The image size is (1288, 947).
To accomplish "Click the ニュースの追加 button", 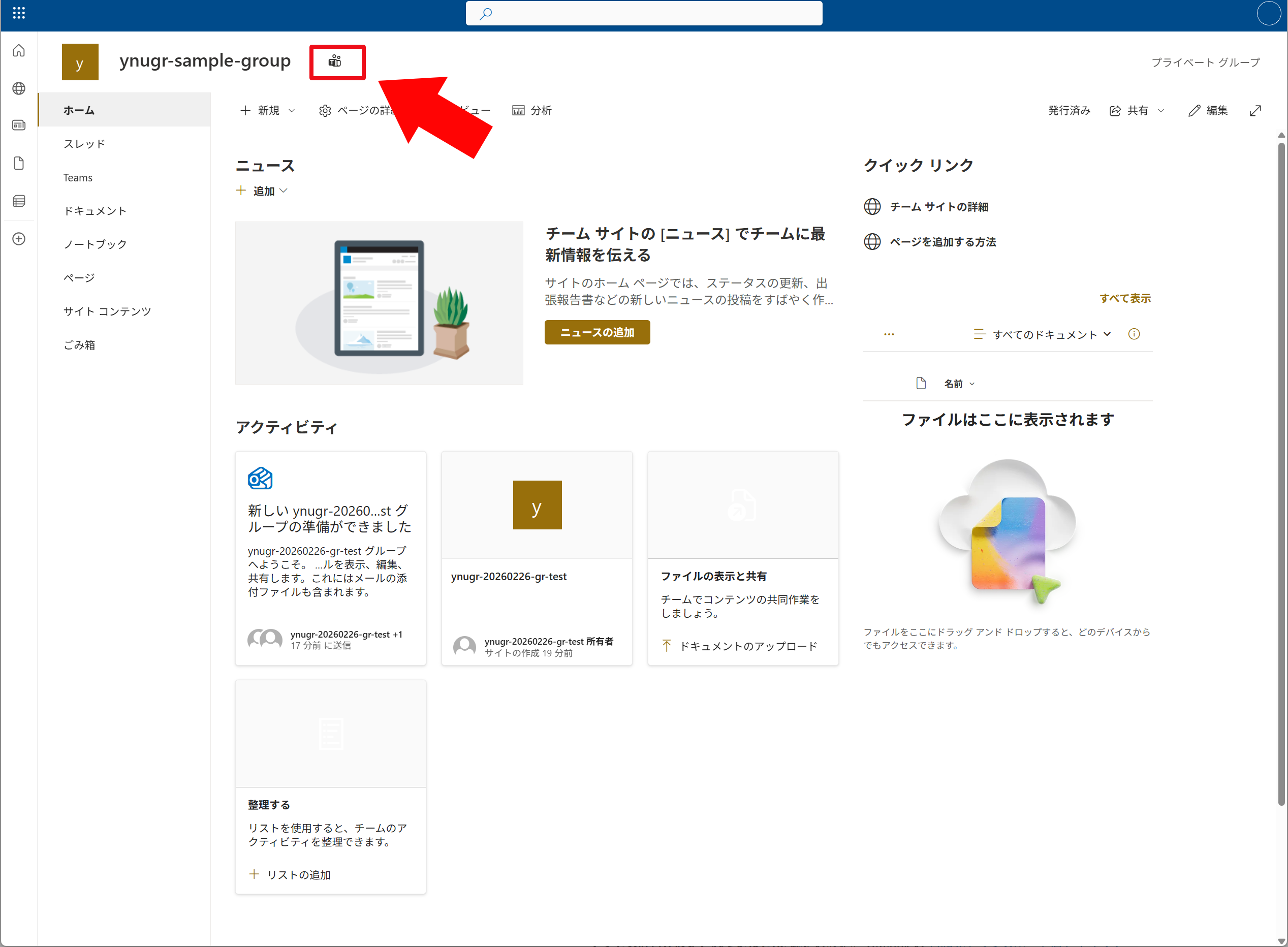I will [596, 332].
